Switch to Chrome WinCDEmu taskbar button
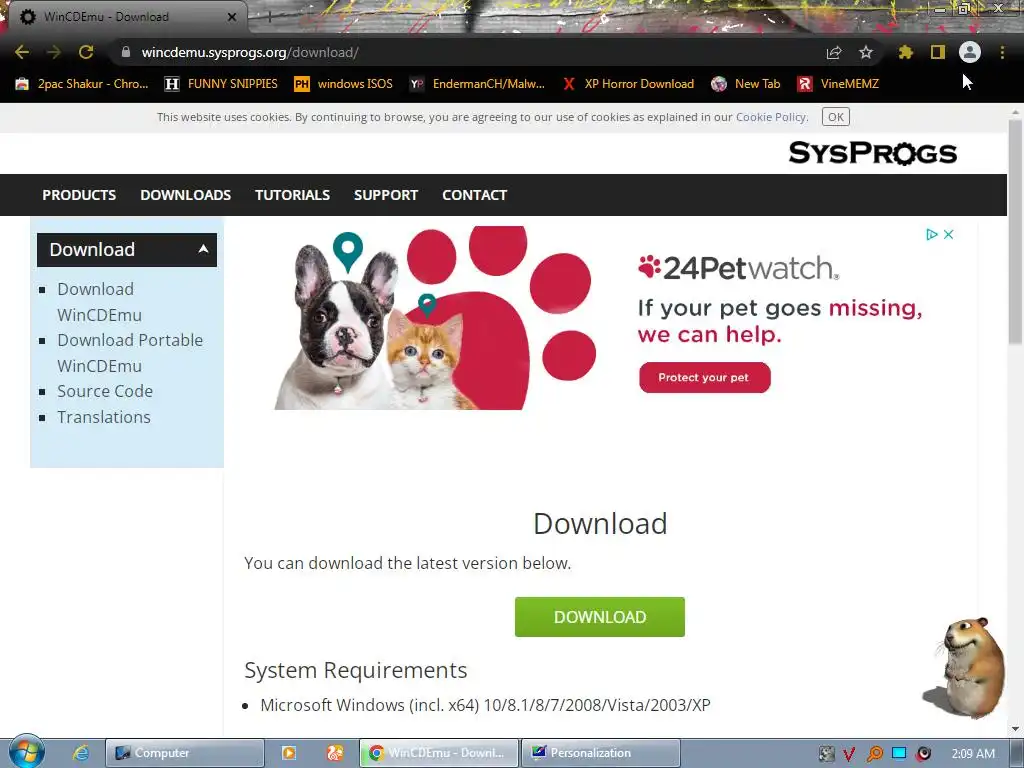The height and width of the screenshot is (768, 1024). (x=439, y=753)
